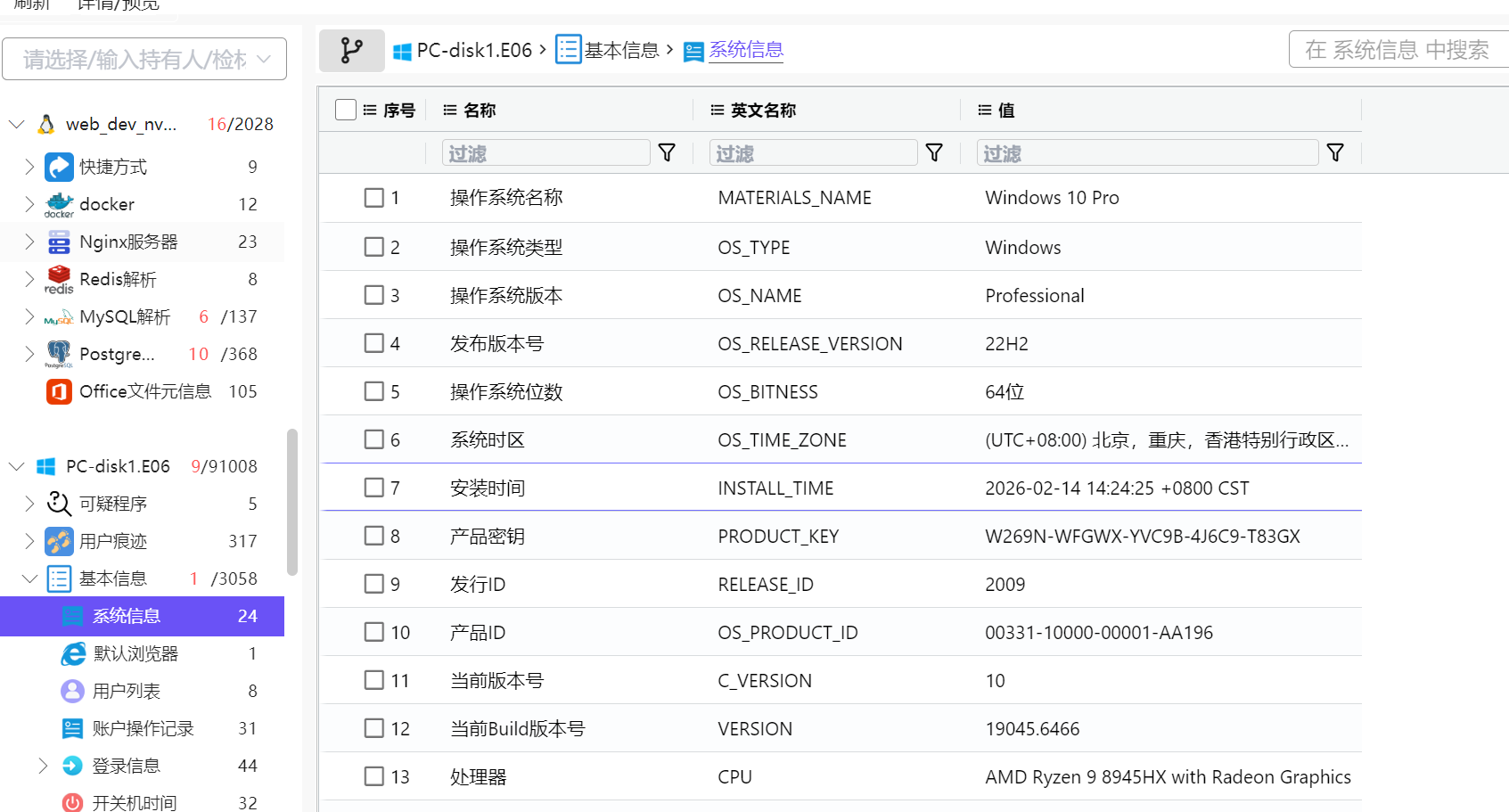Image resolution: width=1509 pixels, height=812 pixels.
Task: Click the left sidebar vertical scrollbar
Action: tap(291, 502)
